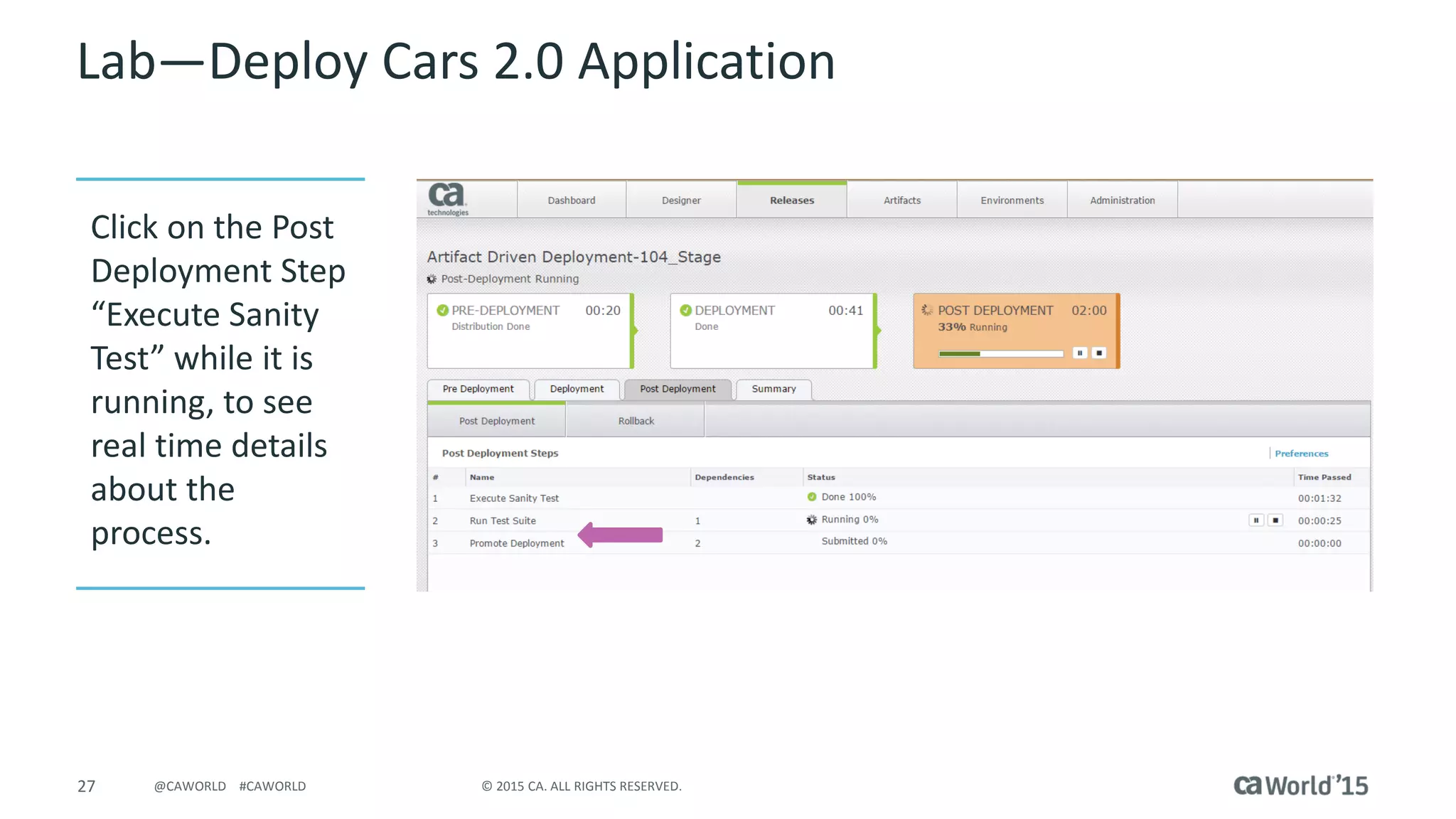Click the Done 100% status text
Image resolution: width=1456 pixels, height=819 pixels.
point(849,497)
